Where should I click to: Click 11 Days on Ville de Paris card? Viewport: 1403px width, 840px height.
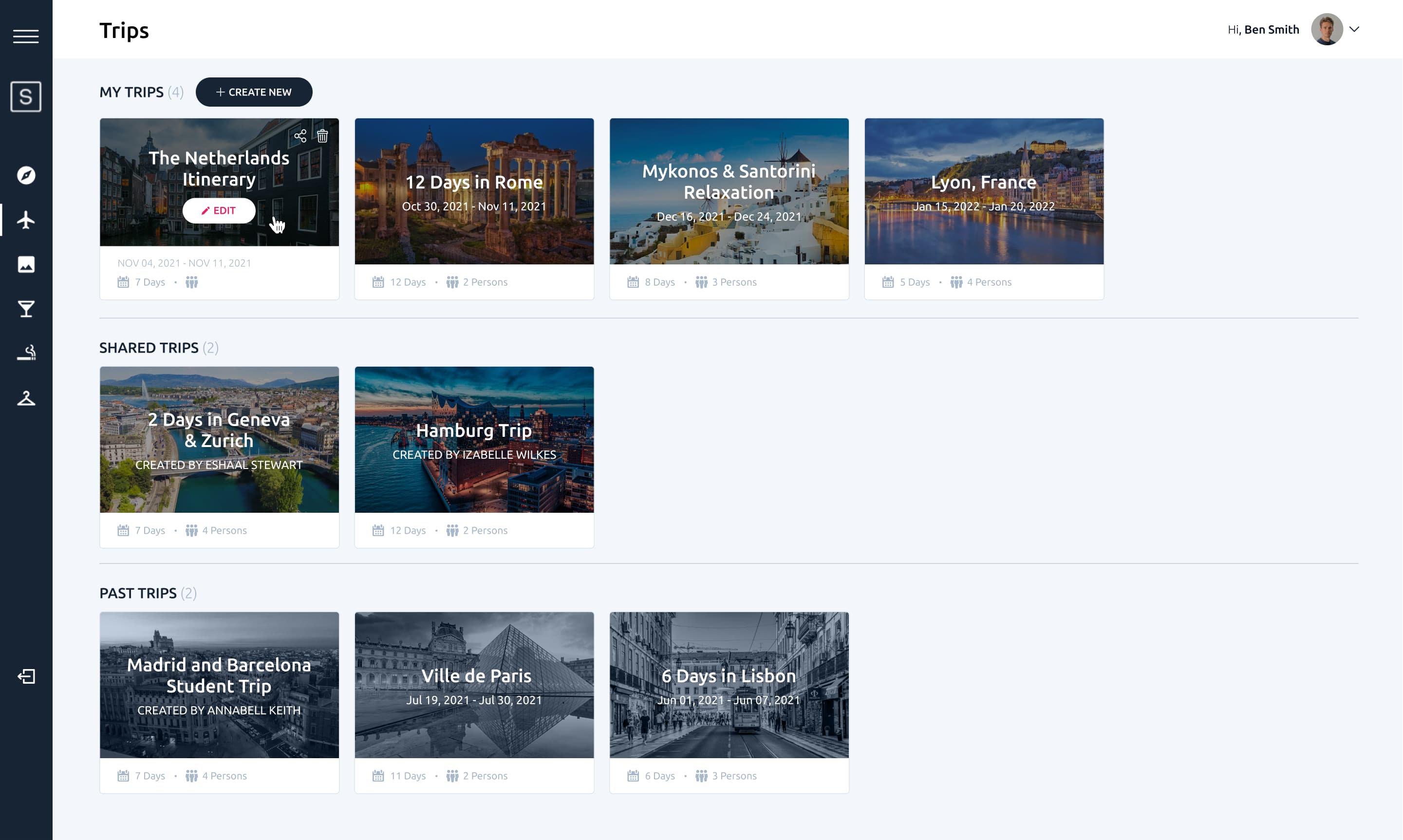click(408, 776)
